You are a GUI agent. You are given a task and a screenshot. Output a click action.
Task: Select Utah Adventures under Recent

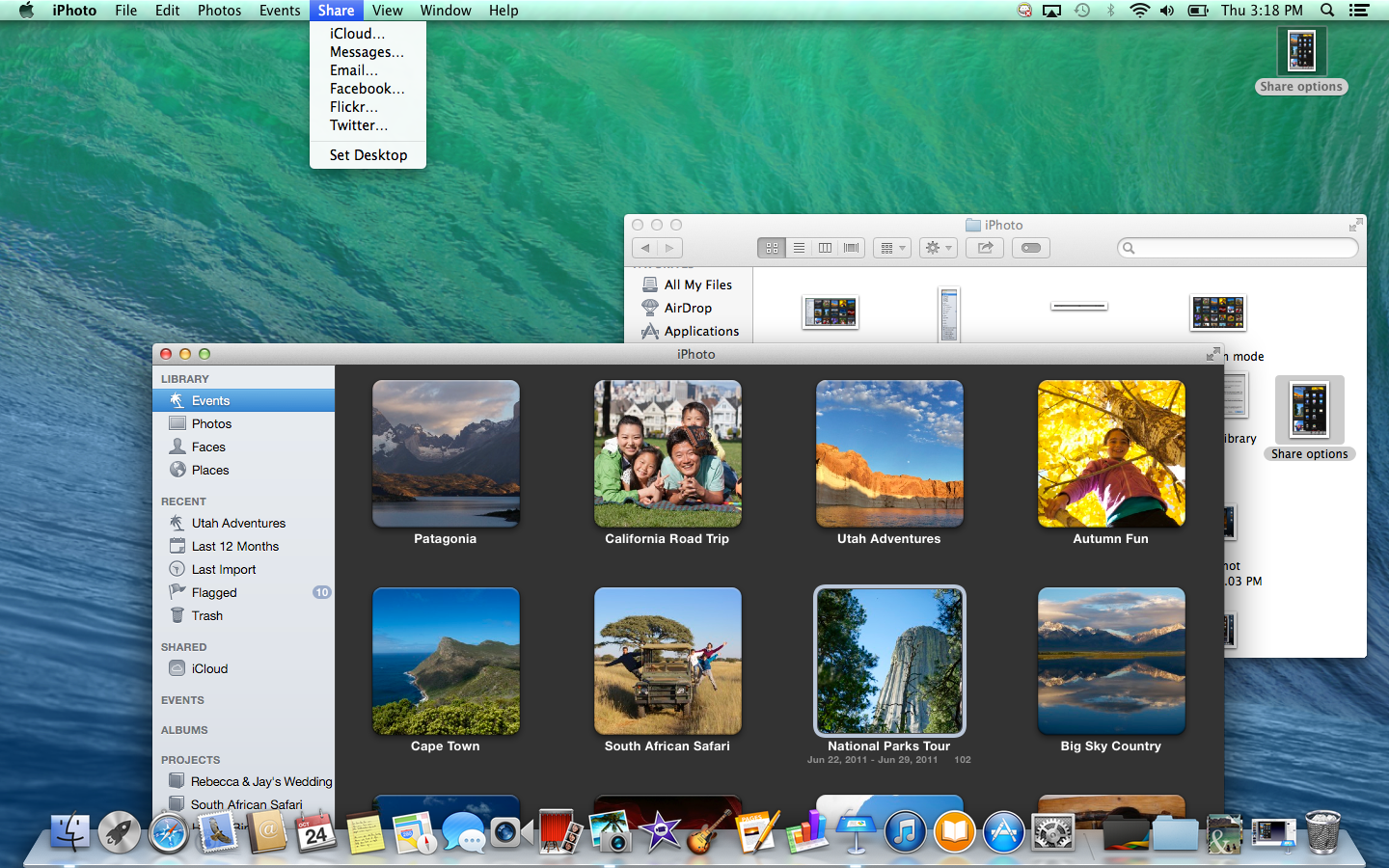pos(244,523)
